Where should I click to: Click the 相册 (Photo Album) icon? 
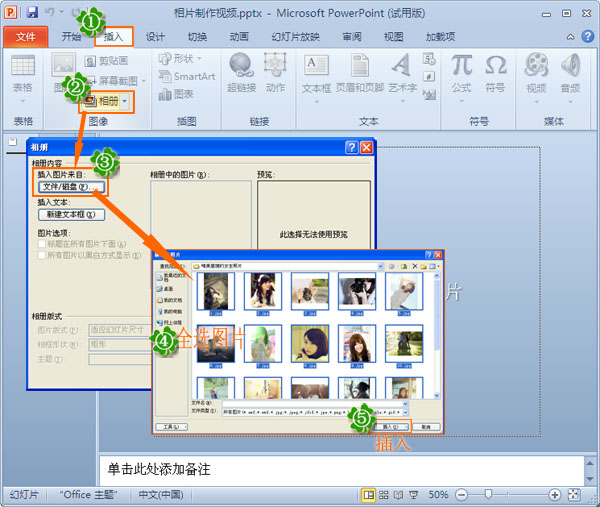pos(90,101)
